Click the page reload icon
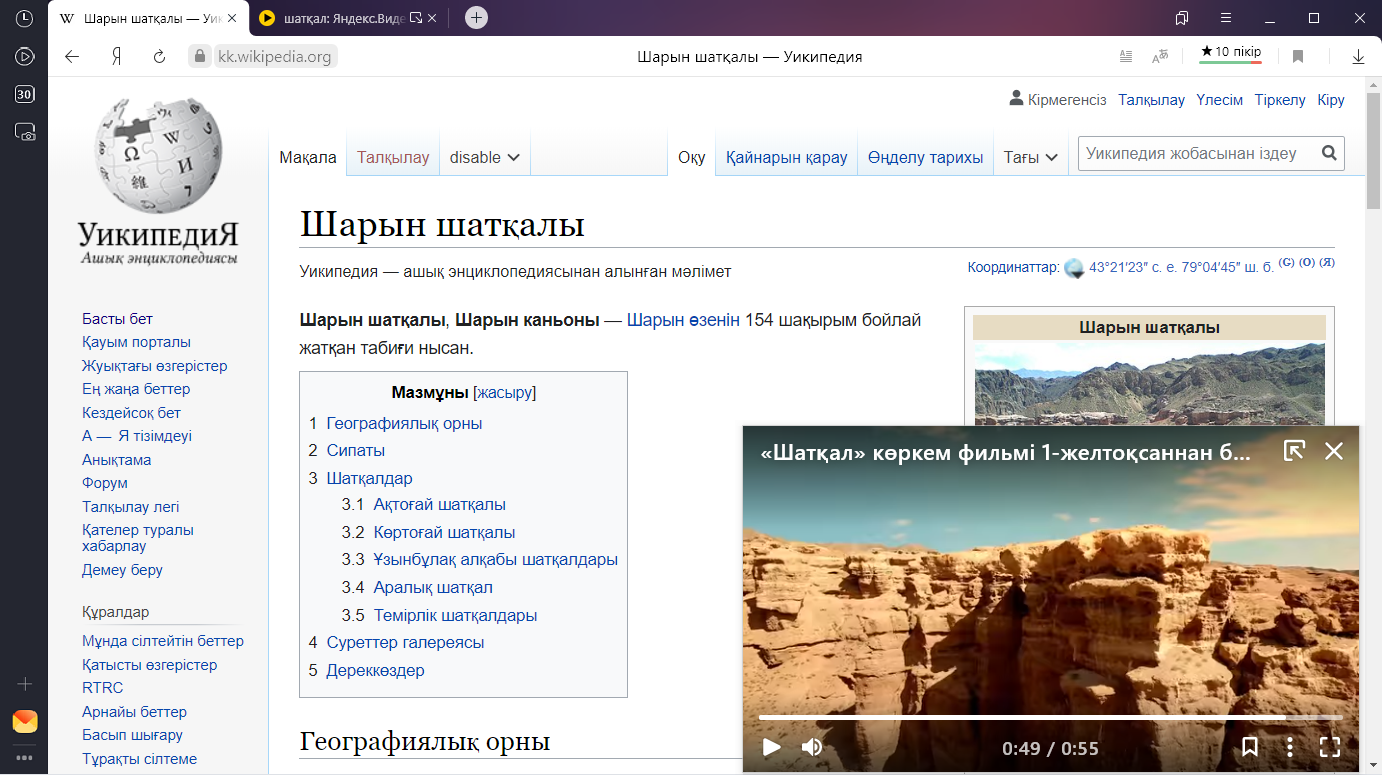Screen dimensions: 1382x775 (159, 57)
